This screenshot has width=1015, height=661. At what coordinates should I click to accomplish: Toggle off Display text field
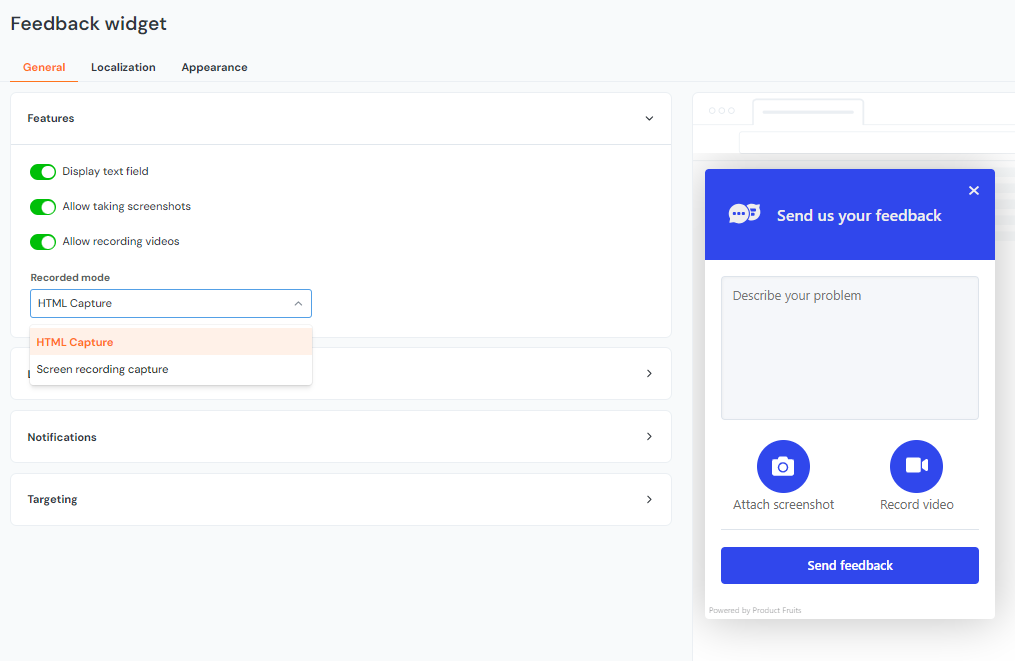coord(42,171)
